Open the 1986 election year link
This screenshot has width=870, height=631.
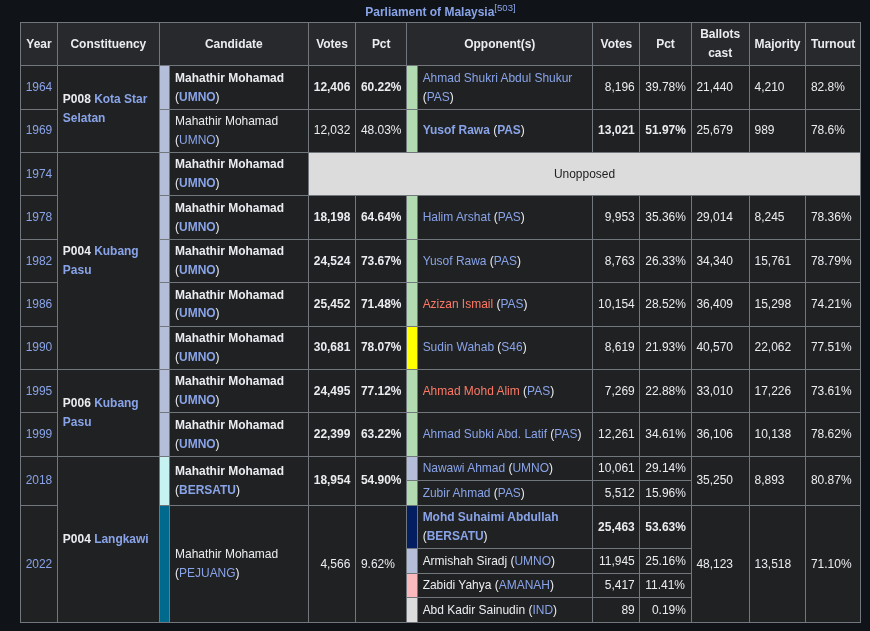(x=39, y=304)
